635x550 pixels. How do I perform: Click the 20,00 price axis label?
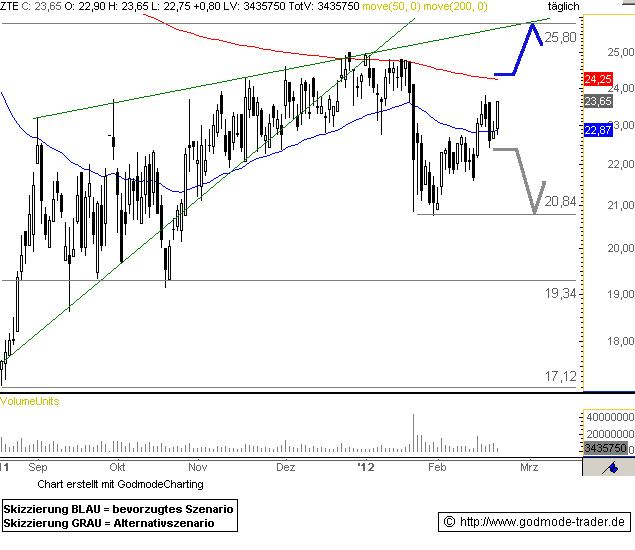[x=620, y=248]
